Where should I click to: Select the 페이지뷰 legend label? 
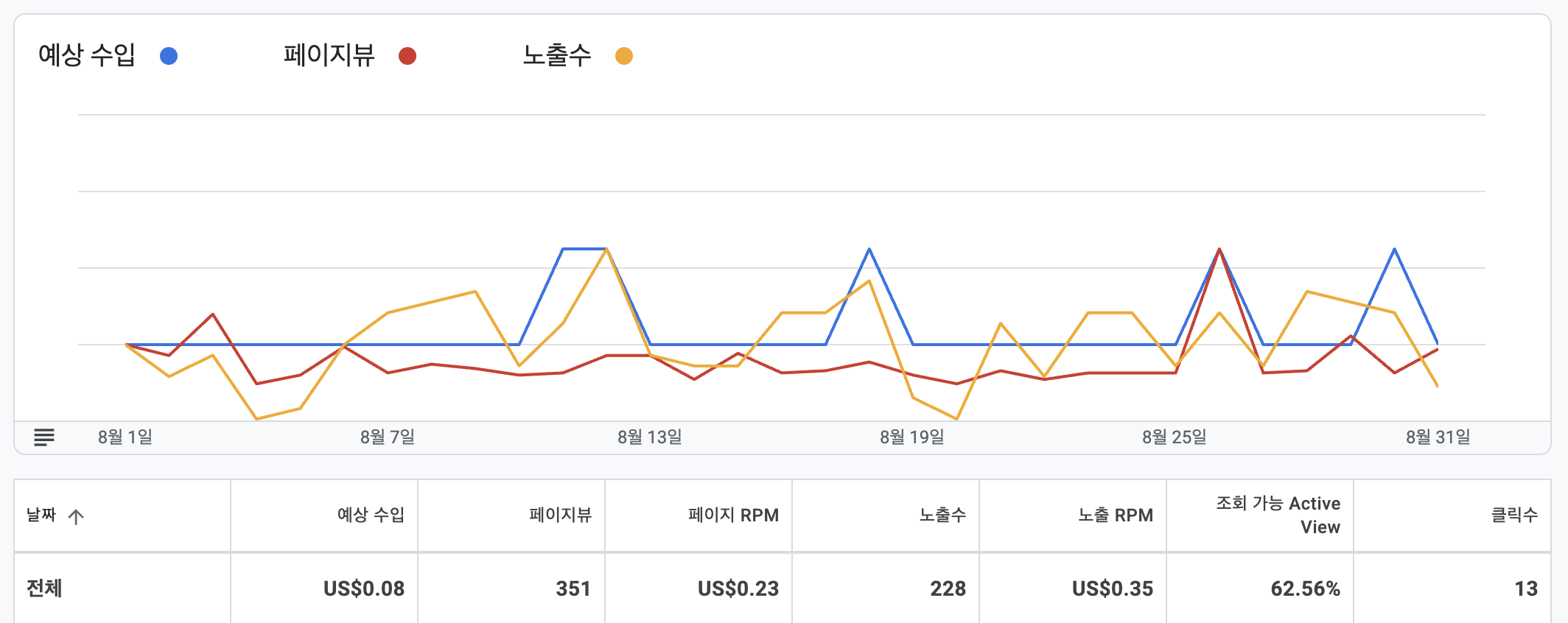pyautogui.click(x=329, y=55)
